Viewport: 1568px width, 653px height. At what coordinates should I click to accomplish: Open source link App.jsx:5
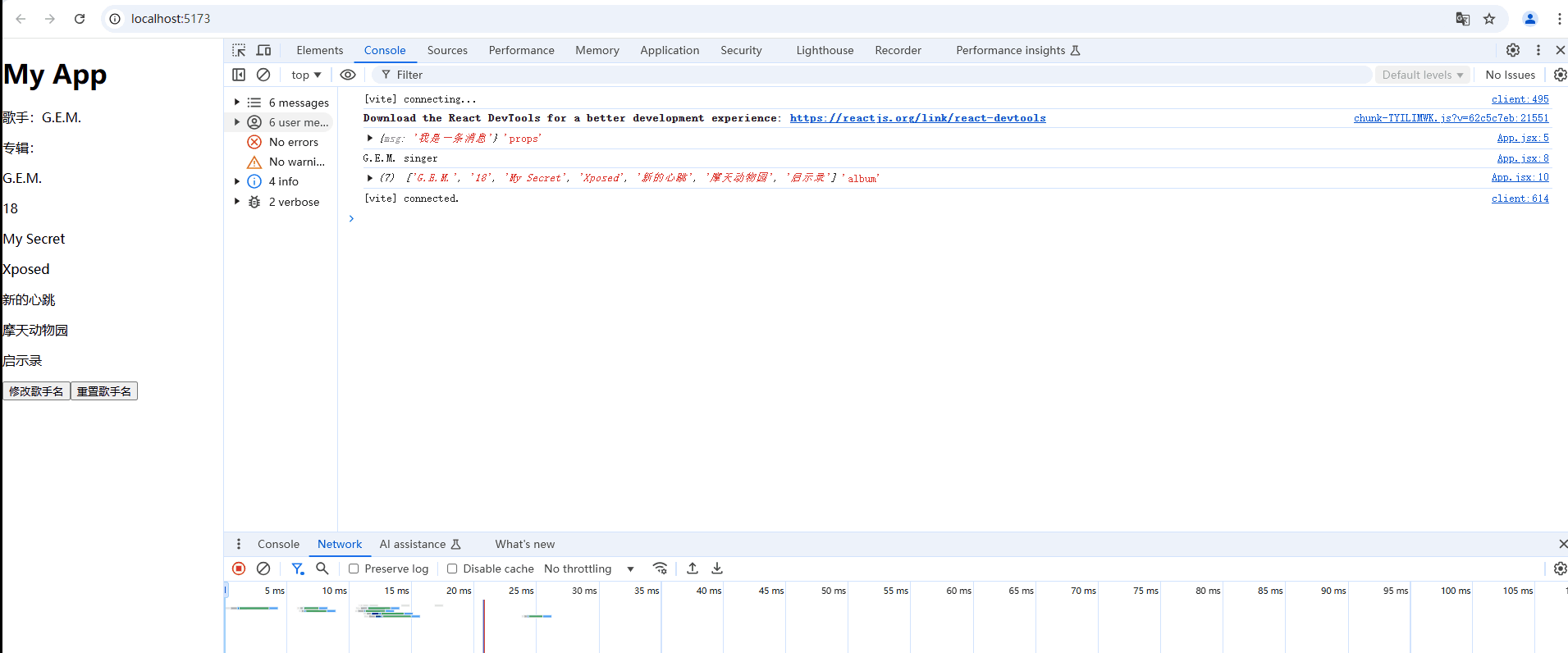coord(1523,138)
